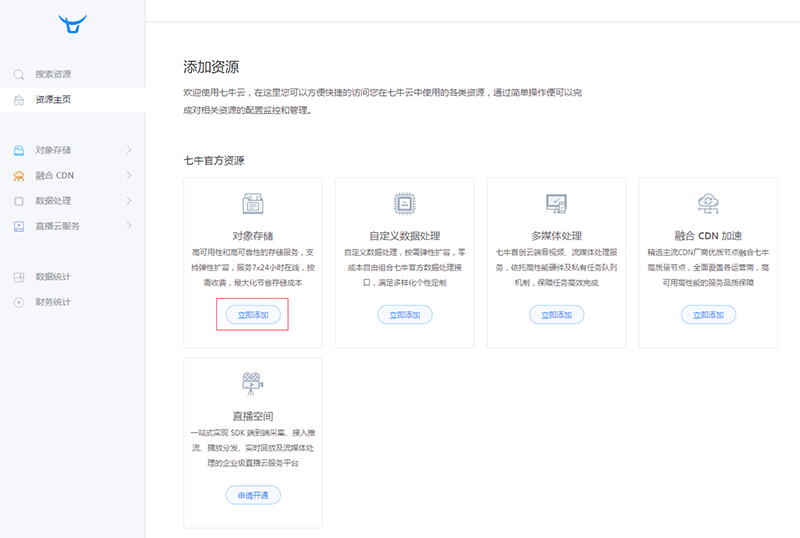Open 数据统计 sidebar item
Screen dimensions: 800x538
point(72,277)
